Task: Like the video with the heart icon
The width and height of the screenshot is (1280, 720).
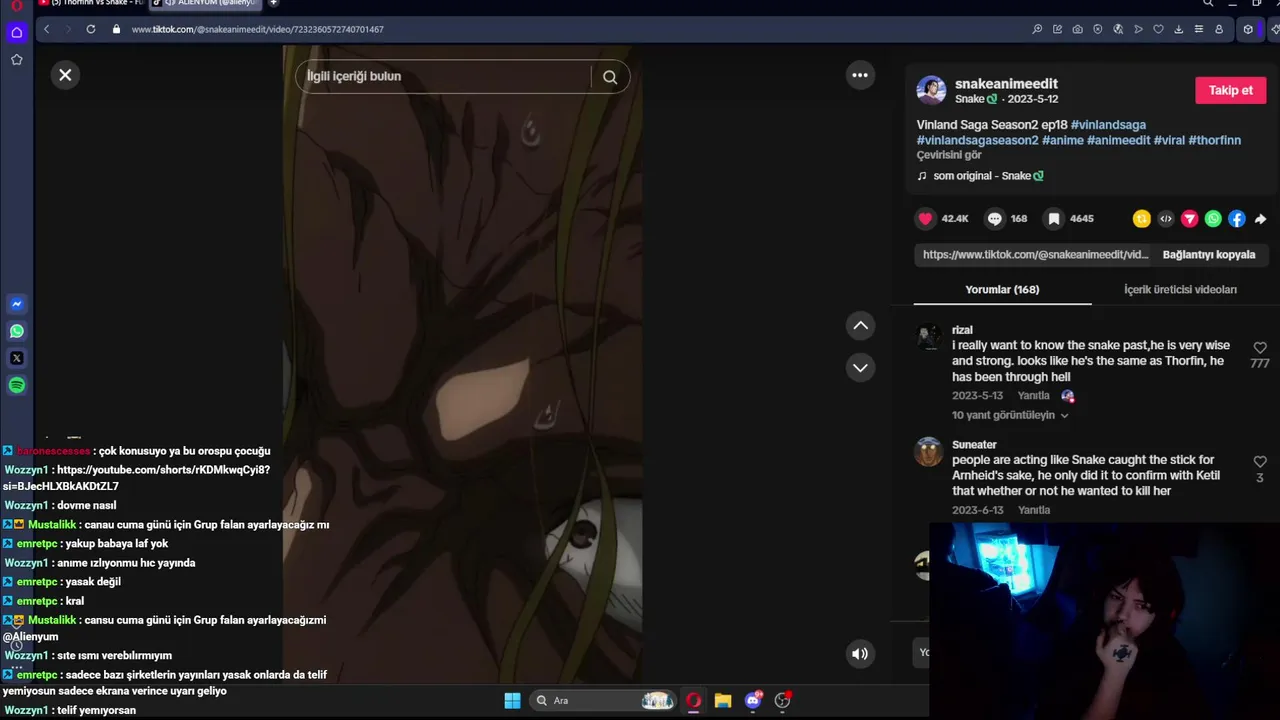Action: tap(925, 219)
